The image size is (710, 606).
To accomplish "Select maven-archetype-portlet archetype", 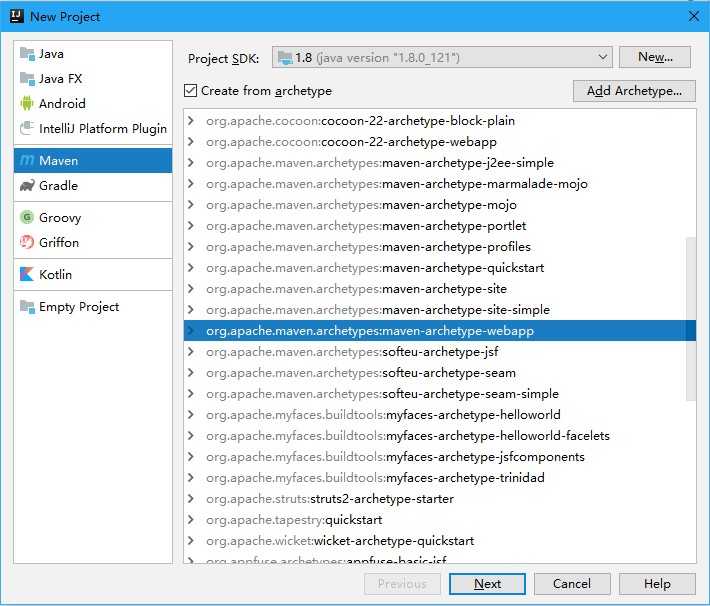I will (x=440, y=226).
